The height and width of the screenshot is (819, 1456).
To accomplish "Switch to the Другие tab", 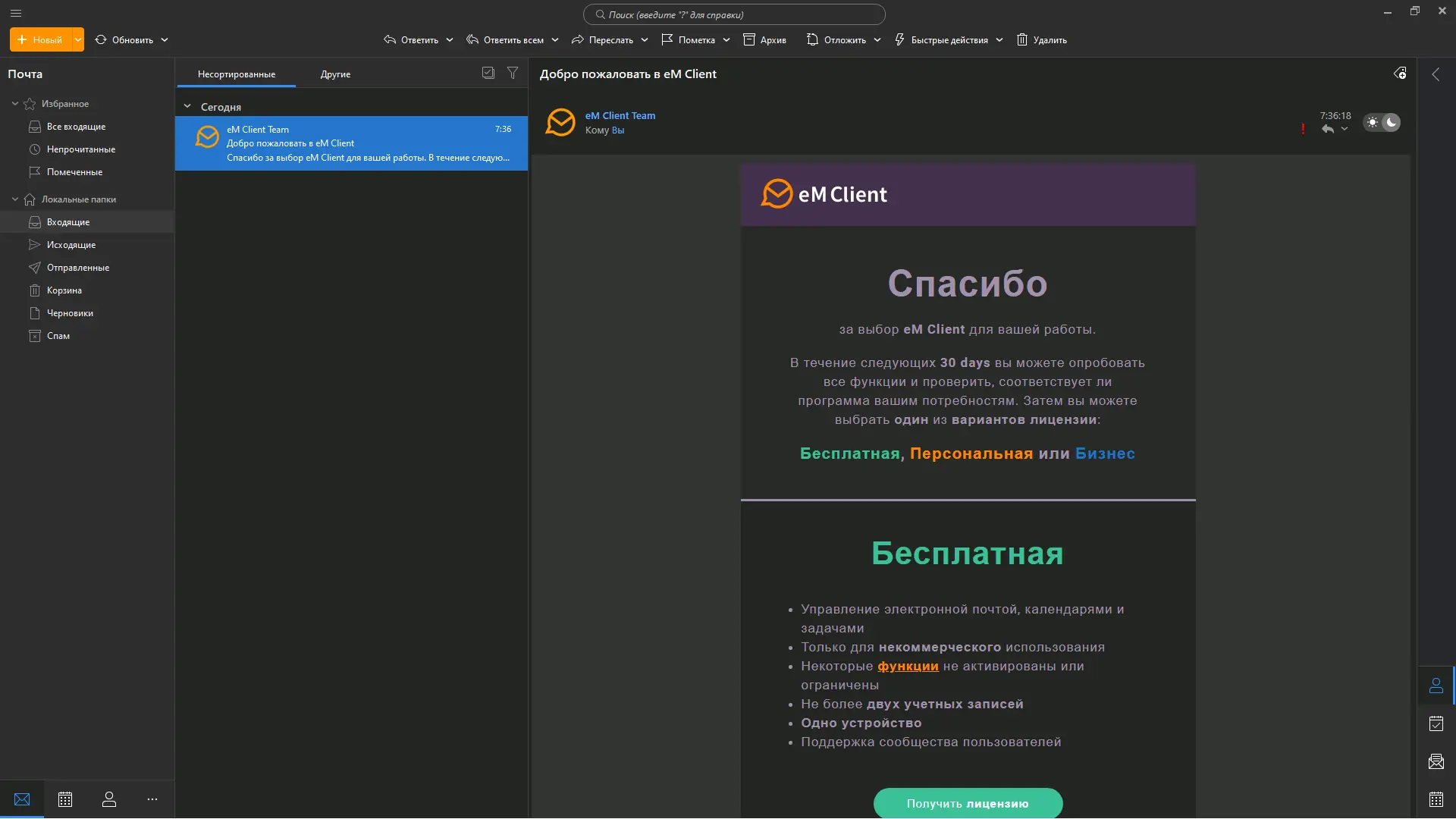I will [x=335, y=74].
